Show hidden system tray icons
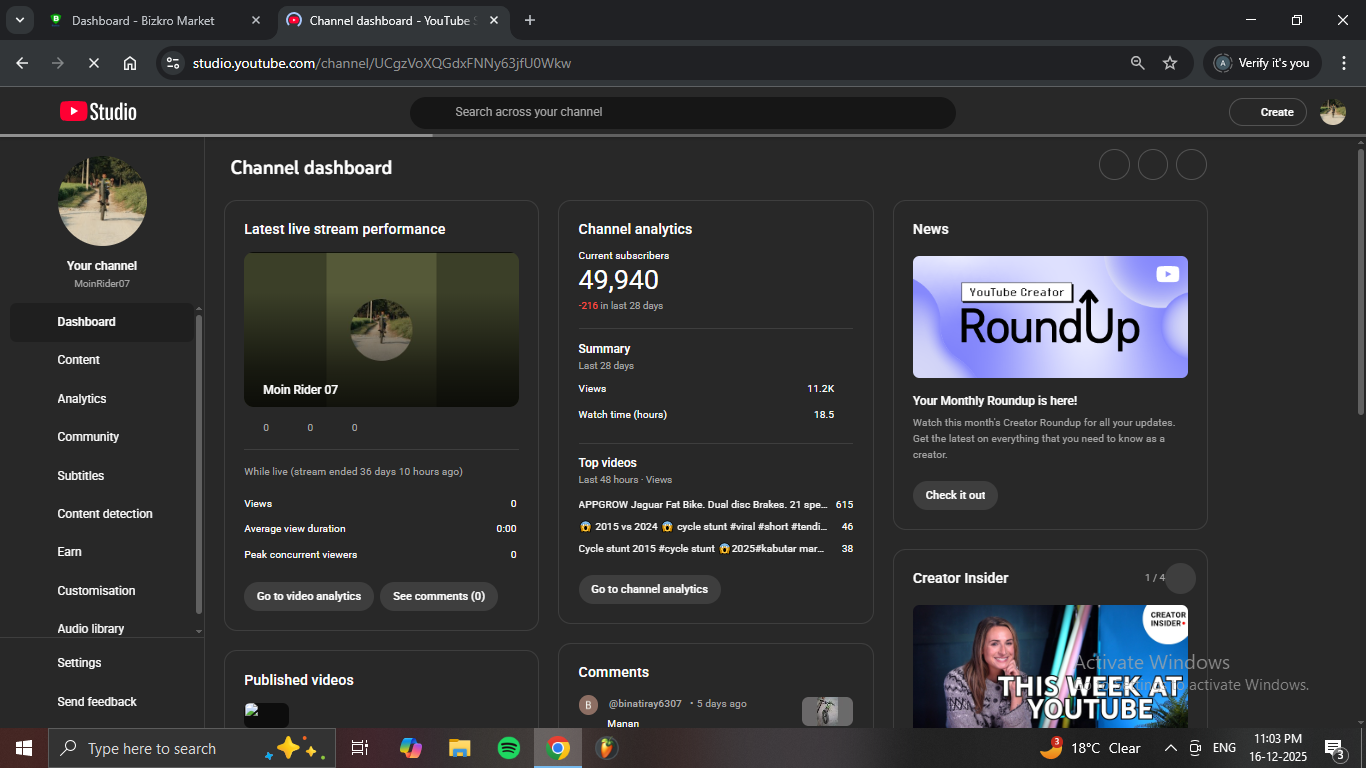Image resolution: width=1366 pixels, height=768 pixels. pos(1170,748)
